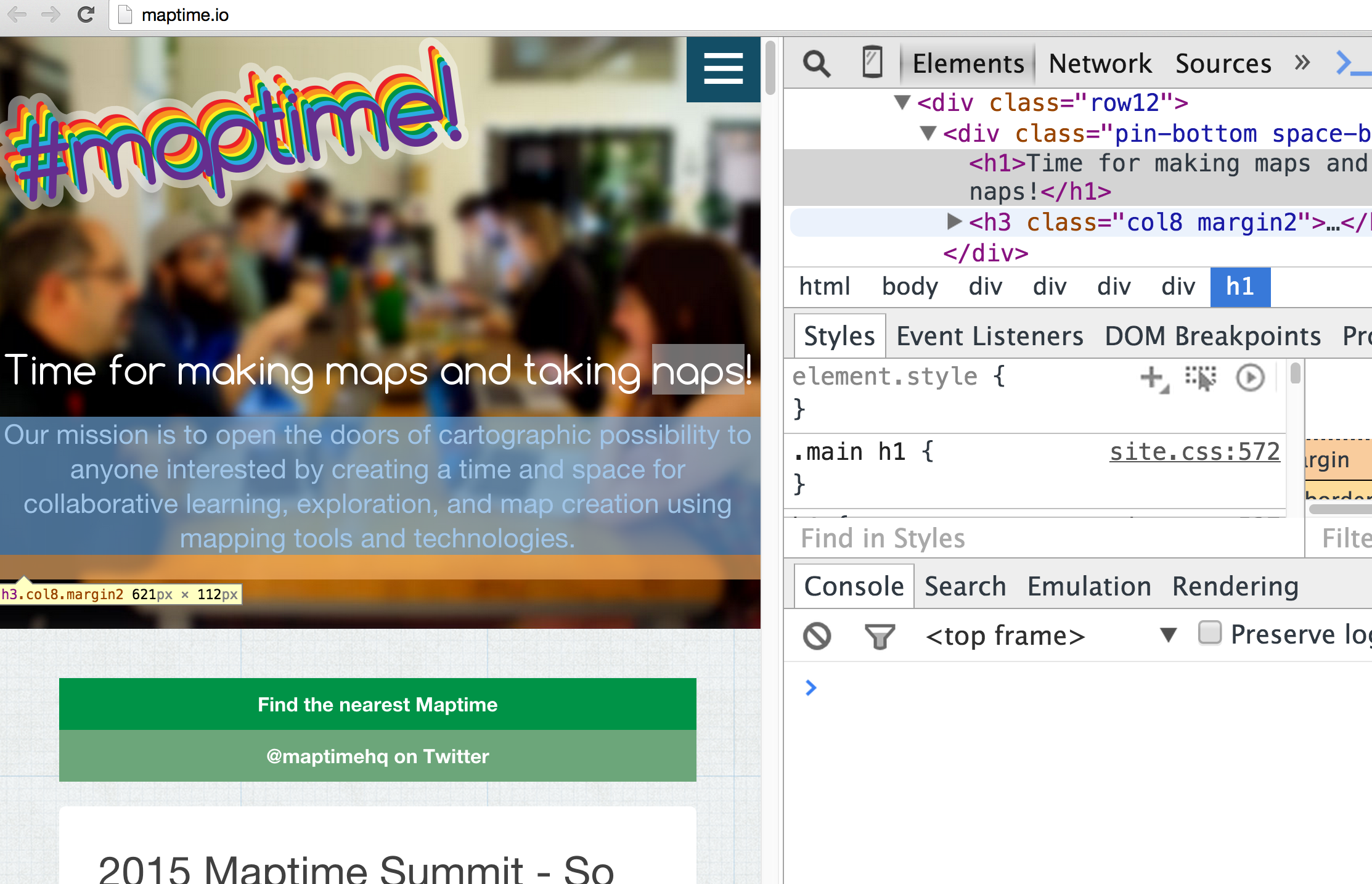Image resolution: width=1372 pixels, height=884 pixels.
Task: Click the Time for making maps headline
Action: [x=377, y=371]
